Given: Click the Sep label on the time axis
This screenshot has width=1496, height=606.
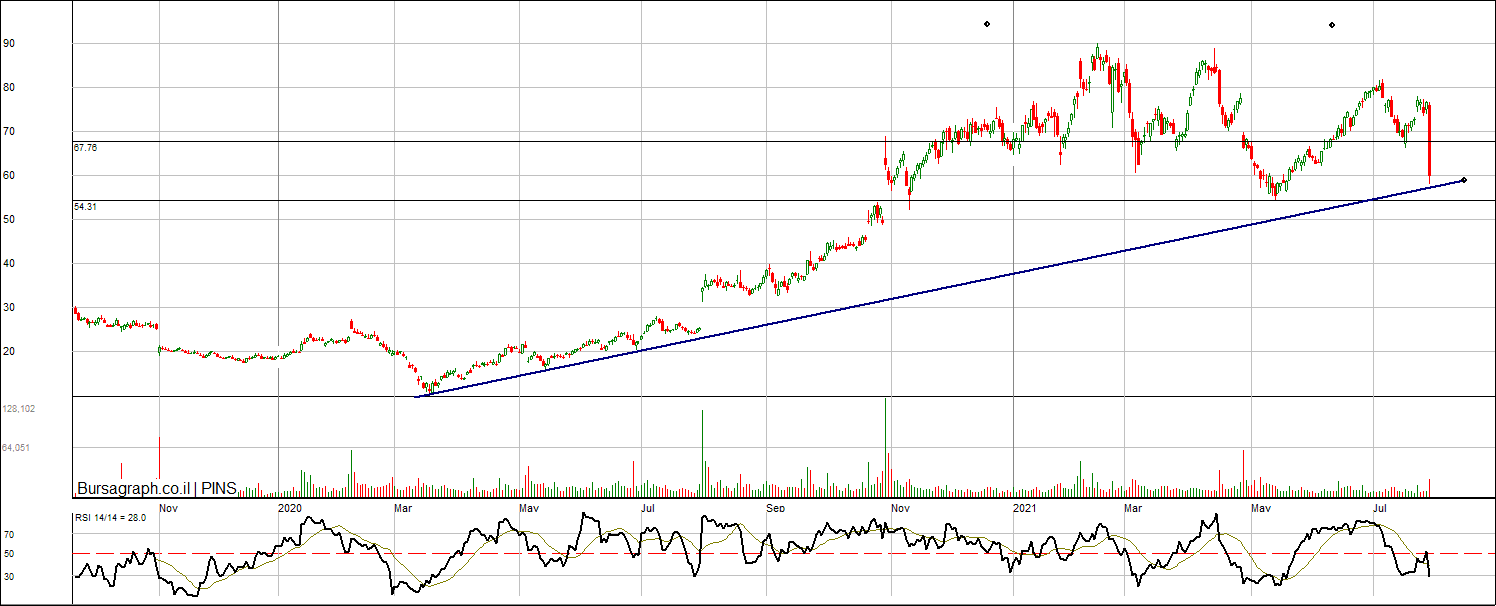Looking at the screenshot, I should (x=775, y=508).
